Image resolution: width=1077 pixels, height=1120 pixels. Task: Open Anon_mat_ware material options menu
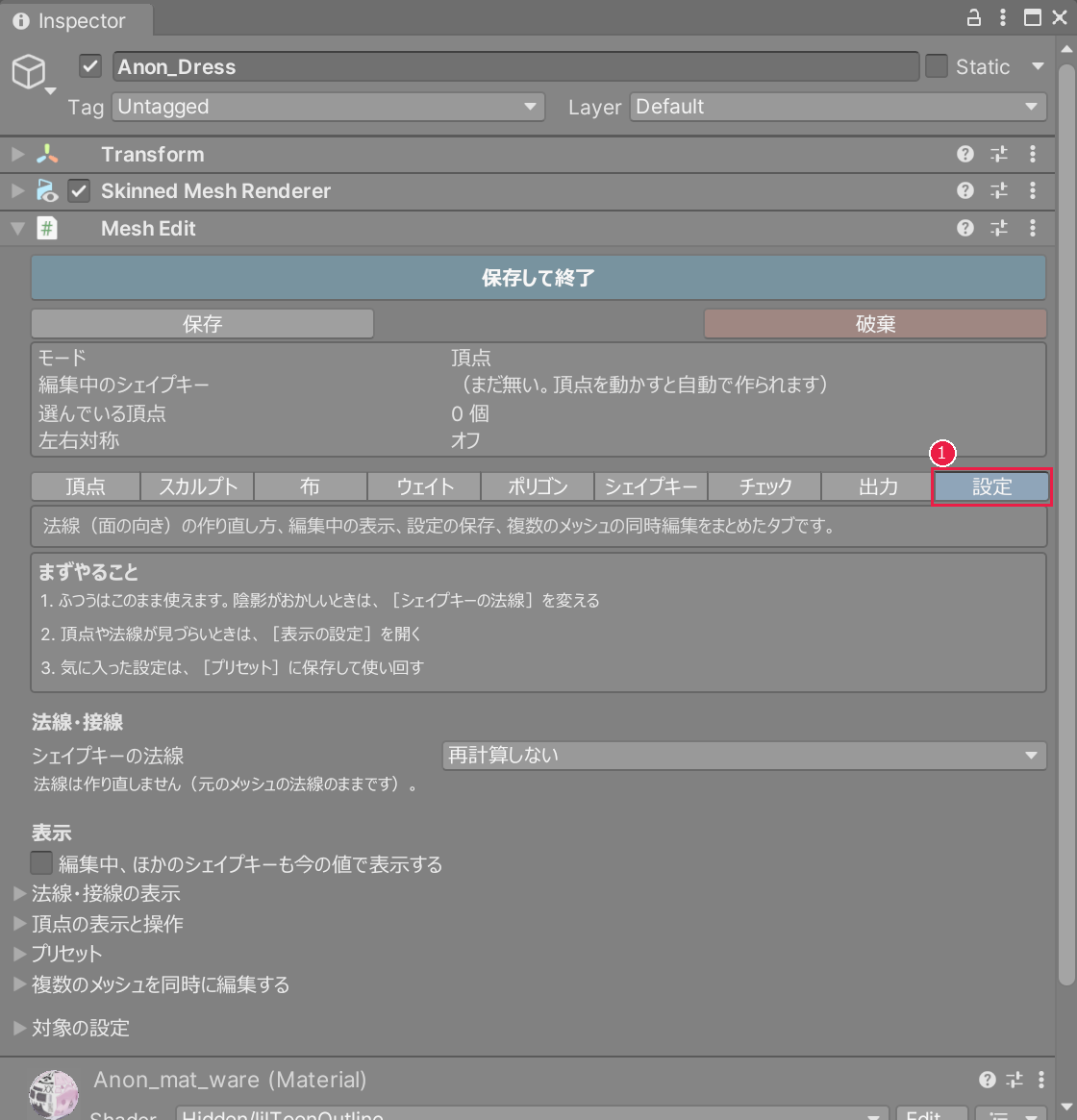(x=1041, y=1080)
